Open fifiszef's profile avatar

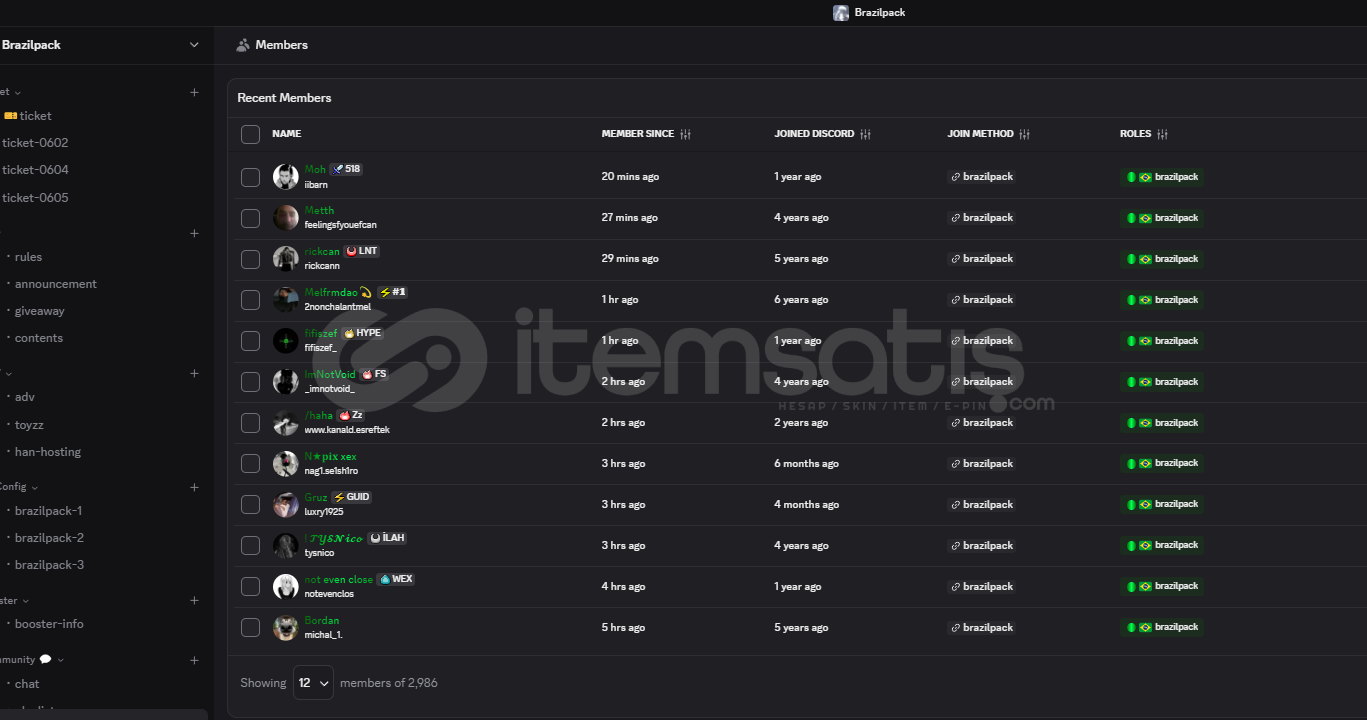286,341
